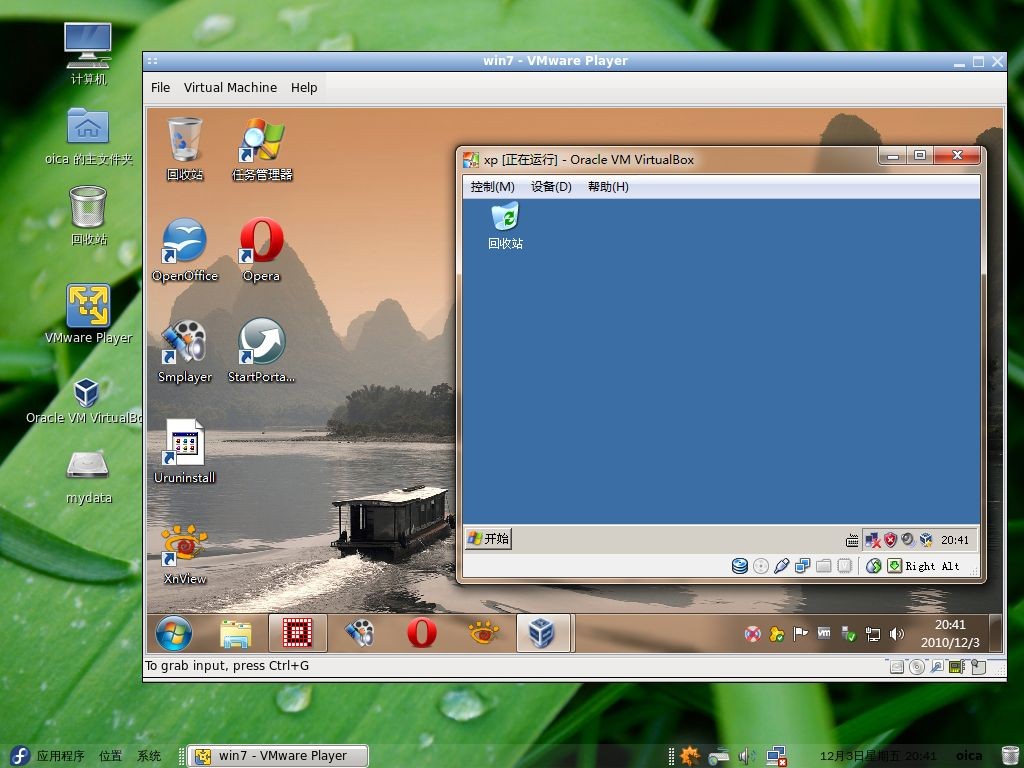Click the Safely Remove Hardware tray icon
Viewport: 1024px width, 768px height.
point(848,633)
